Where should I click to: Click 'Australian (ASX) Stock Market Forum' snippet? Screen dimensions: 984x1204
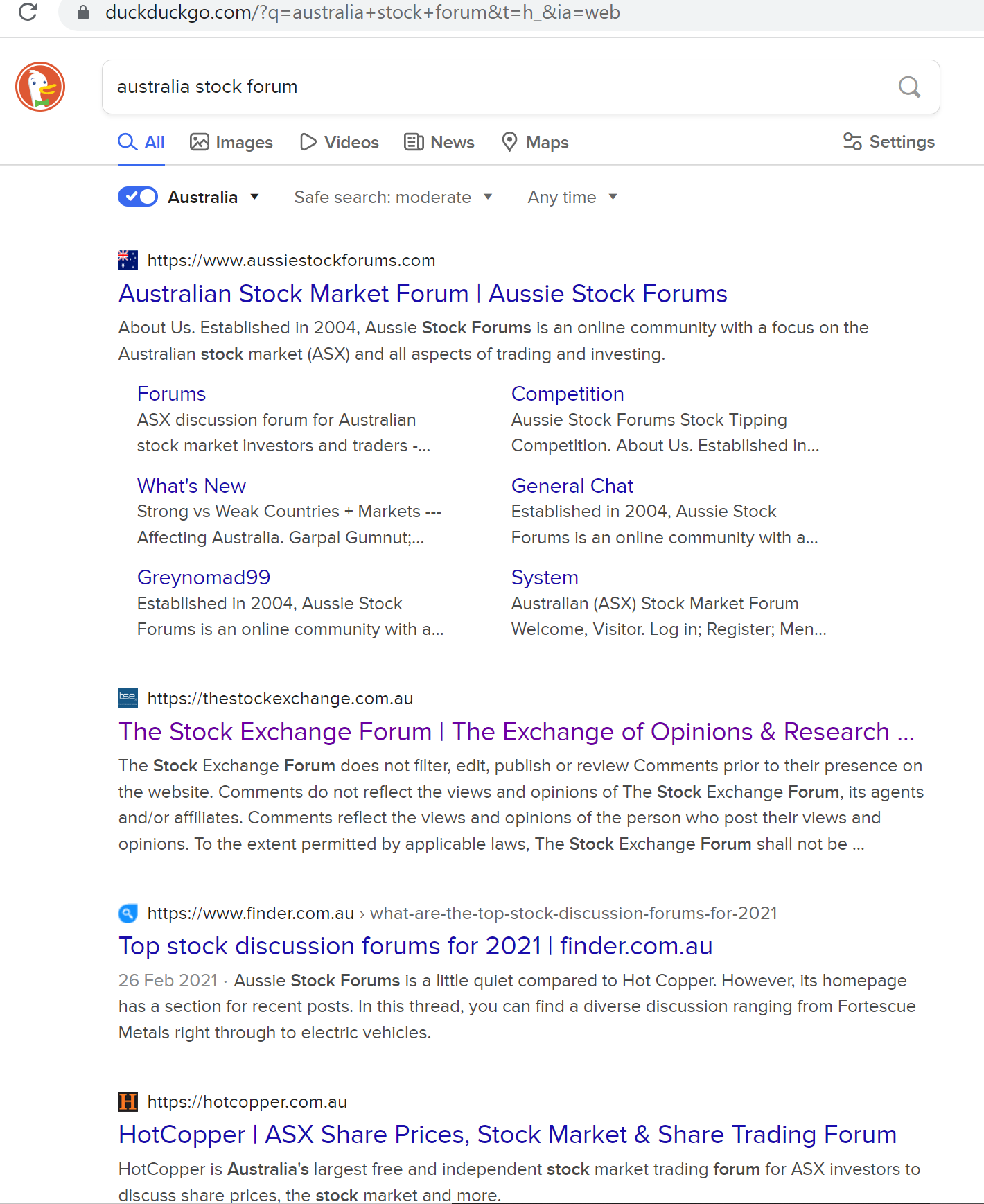(655, 604)
